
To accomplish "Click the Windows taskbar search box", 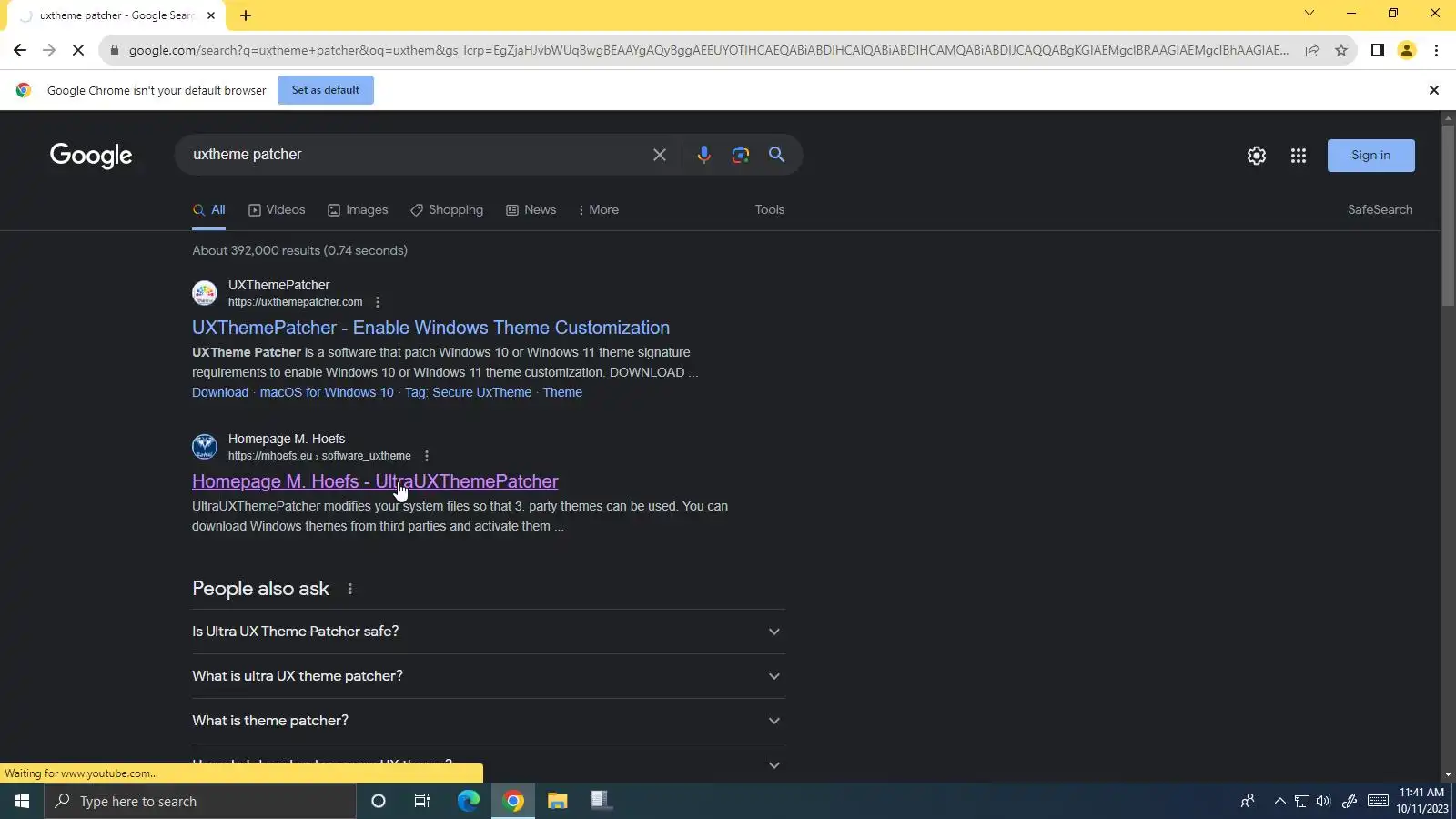I will click(200, 801).
